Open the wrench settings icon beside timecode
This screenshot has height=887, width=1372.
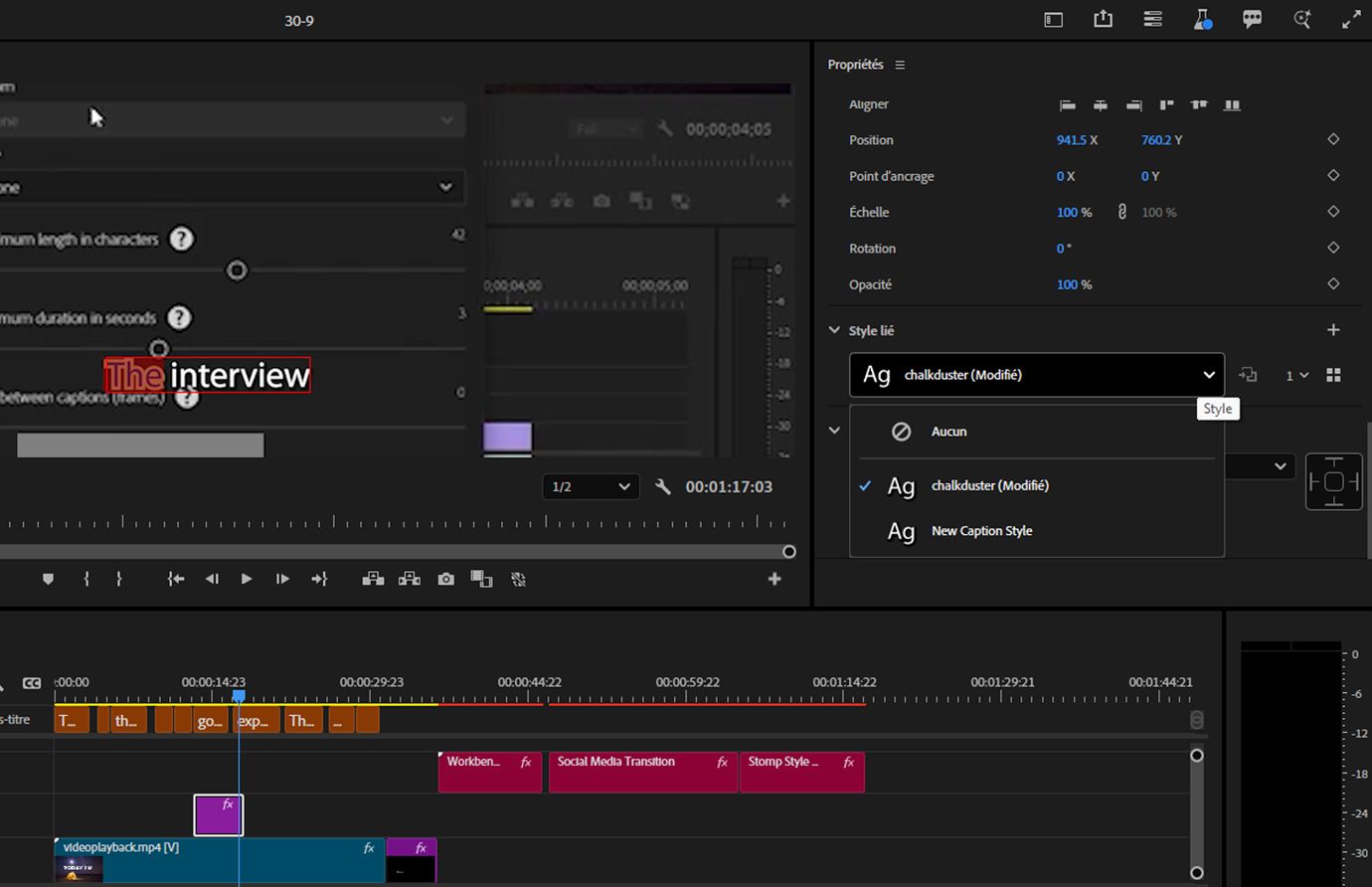(x=663, y=486)
